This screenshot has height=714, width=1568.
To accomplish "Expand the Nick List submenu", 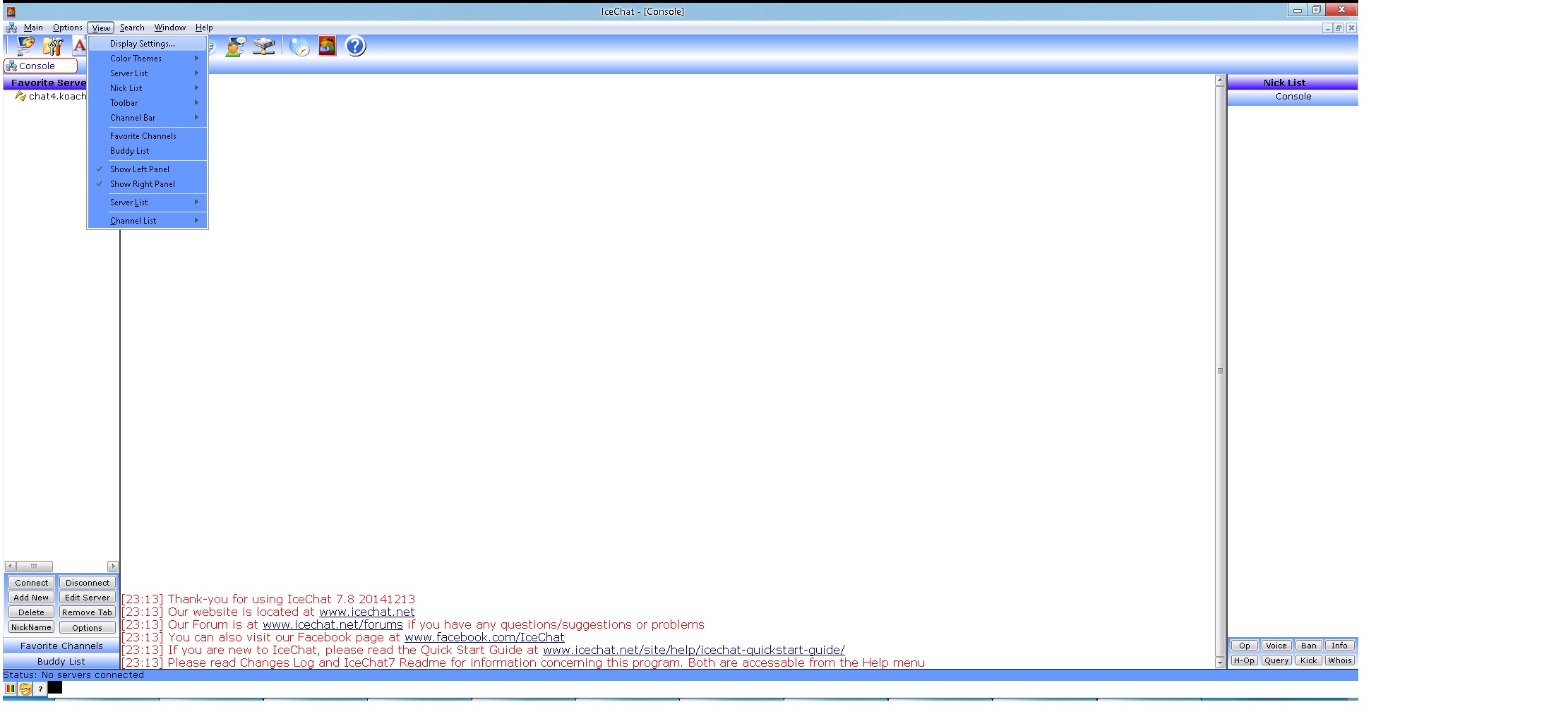I will (x=147, y=88).
